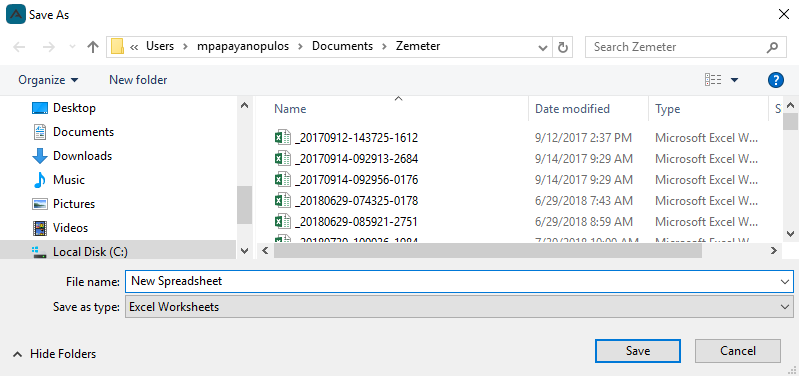Go up one folder level
This screenshot has height=376, width=799.
coord(93,47)
